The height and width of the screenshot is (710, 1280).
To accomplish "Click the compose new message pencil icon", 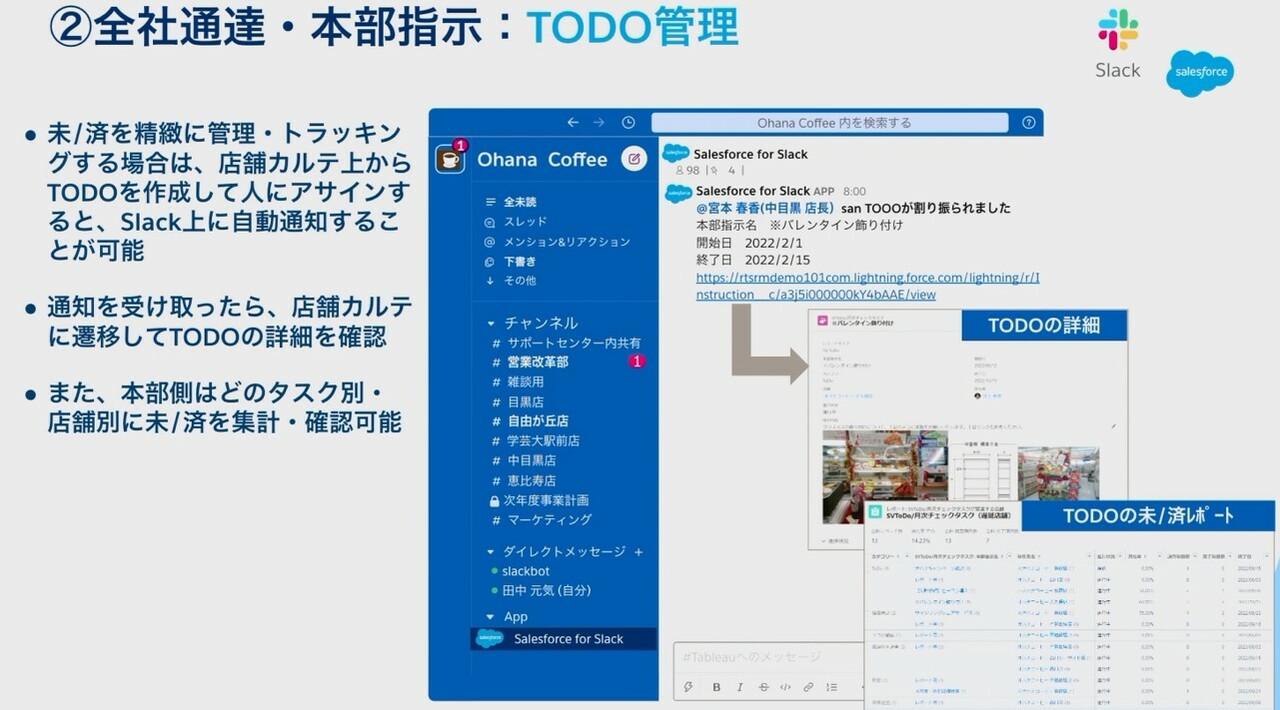I will tap(634, 159).
